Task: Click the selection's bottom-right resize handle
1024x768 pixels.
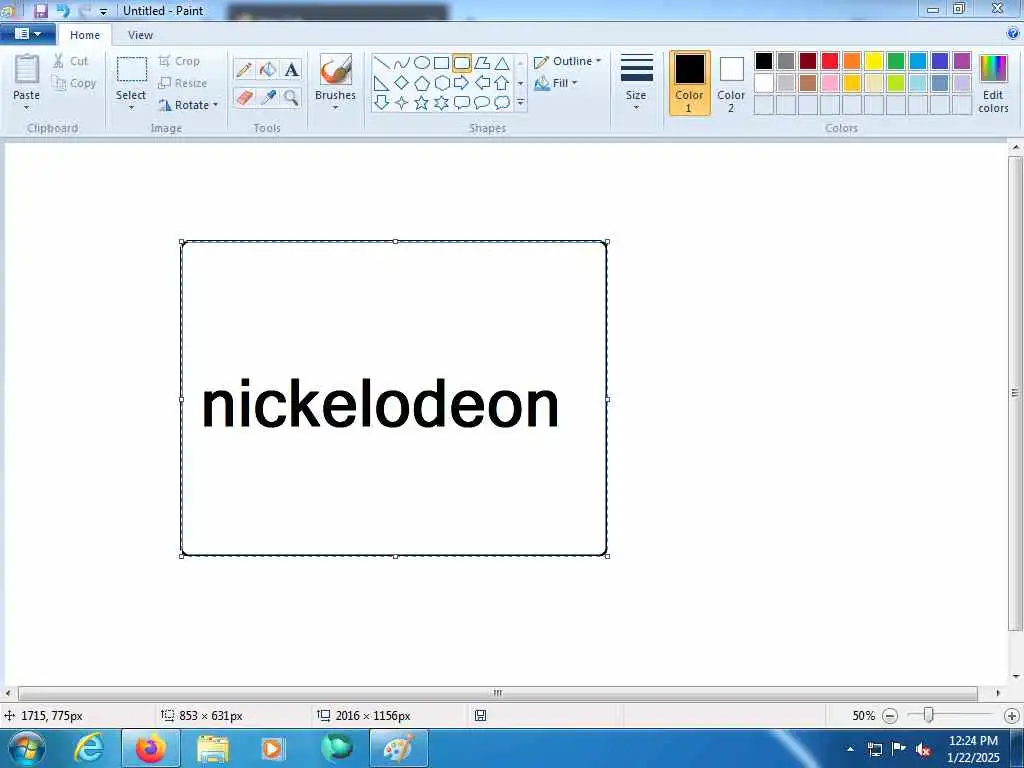Action: 607,556
